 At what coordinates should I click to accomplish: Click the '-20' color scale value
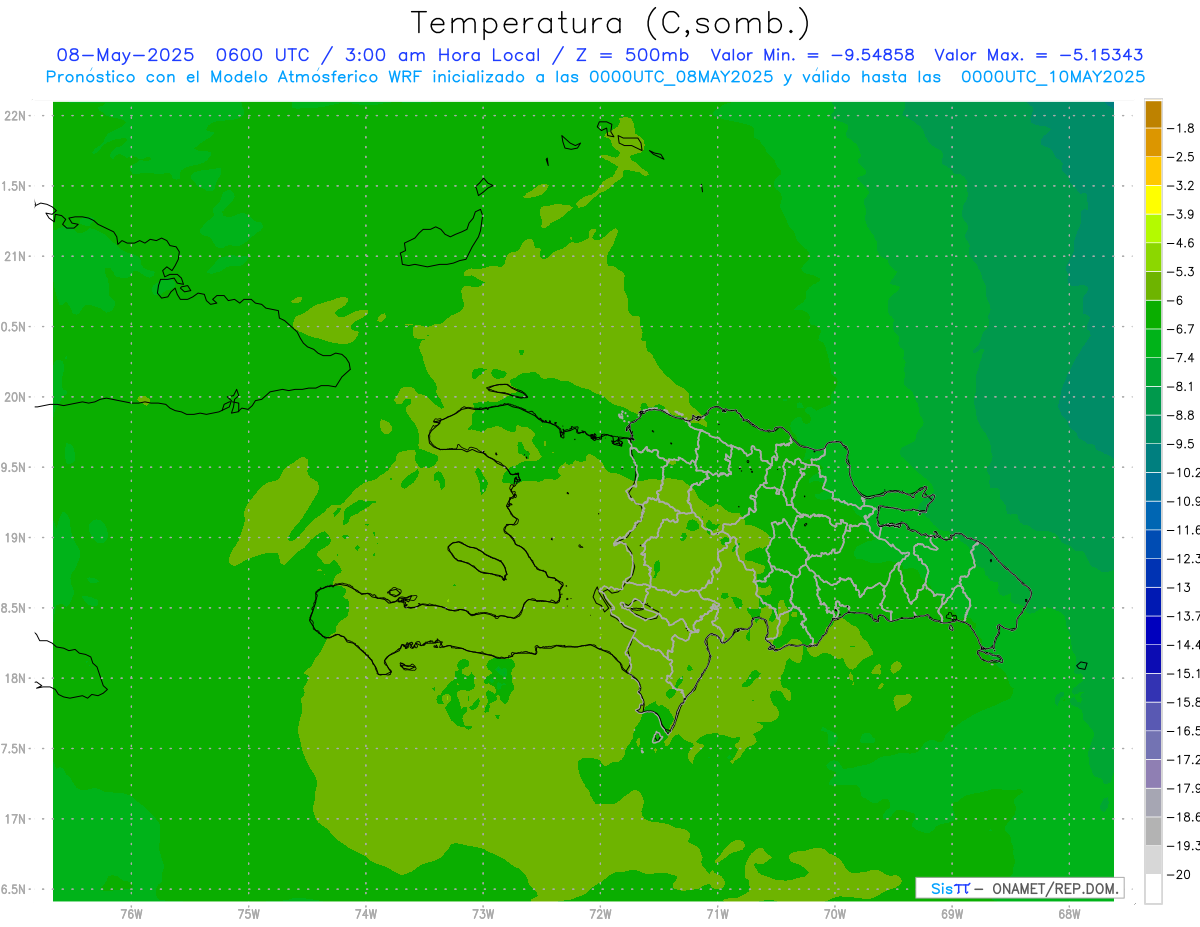point(1179,874)
